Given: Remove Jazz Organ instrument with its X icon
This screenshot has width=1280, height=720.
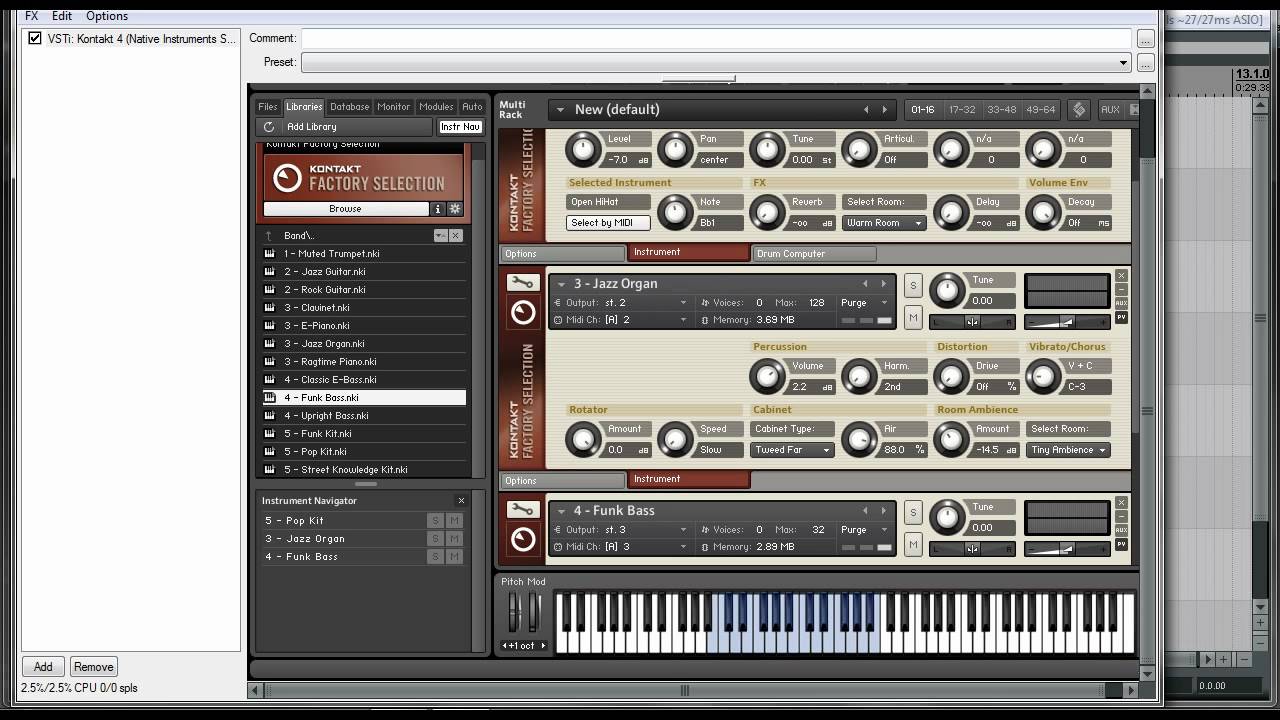Looking at the screenshot, I should 1121,276.
